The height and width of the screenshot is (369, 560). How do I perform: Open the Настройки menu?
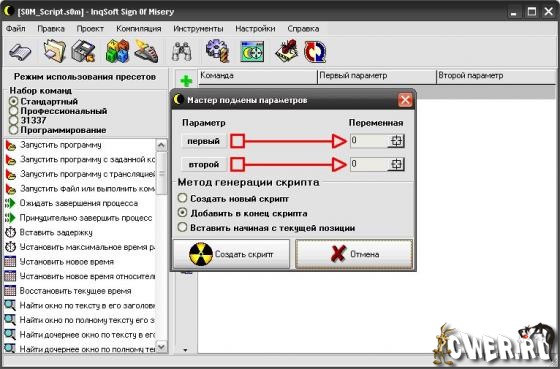pyautogui.click(x=255, y=29)
